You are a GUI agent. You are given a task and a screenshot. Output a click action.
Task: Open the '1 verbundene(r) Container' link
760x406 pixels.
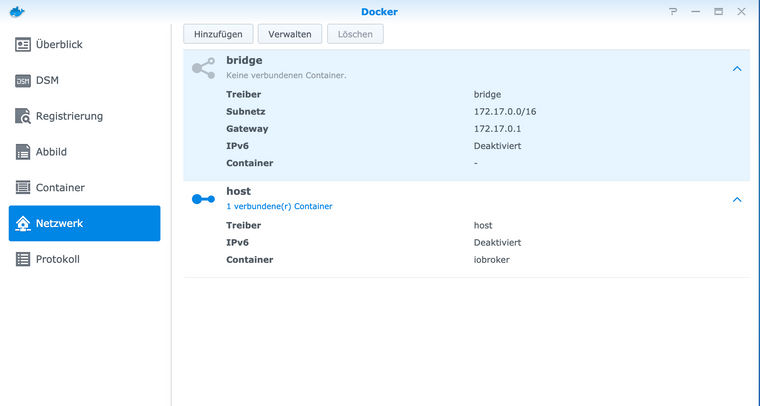(x=279, y=206)
